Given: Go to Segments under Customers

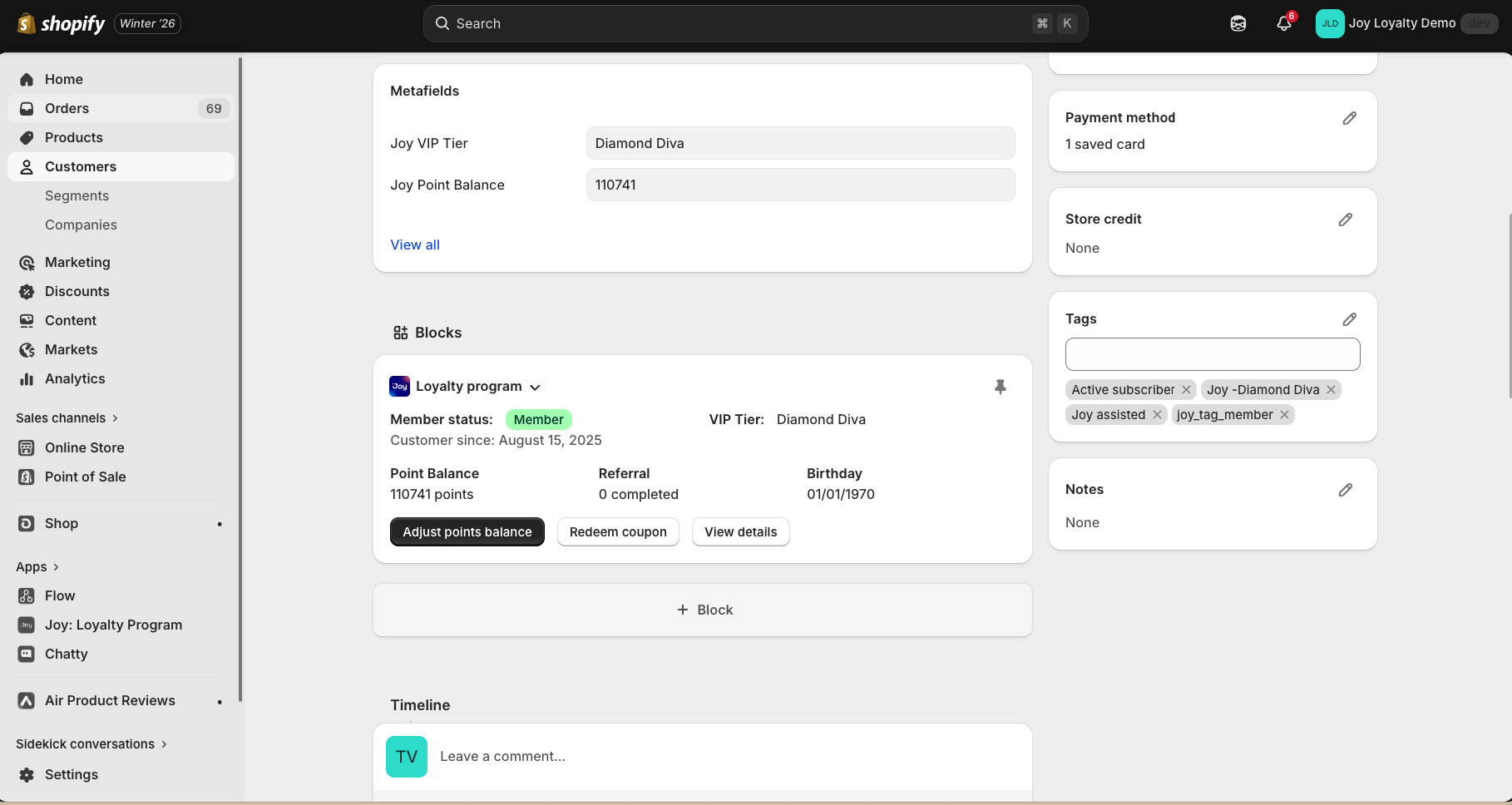Looking at the screenshot, I should [x=77, y=195].
